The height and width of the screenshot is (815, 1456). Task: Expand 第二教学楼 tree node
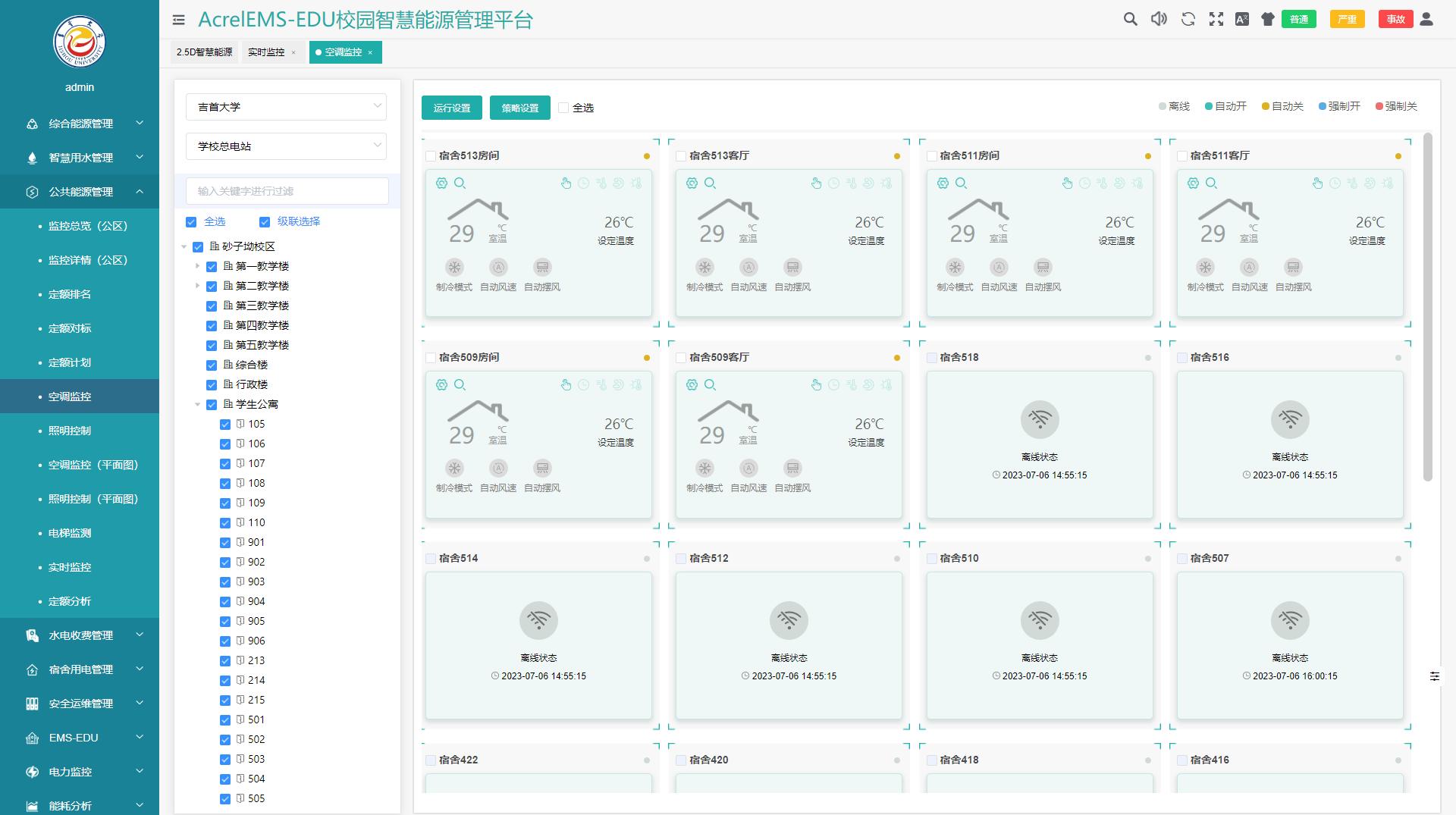[198, 286]
